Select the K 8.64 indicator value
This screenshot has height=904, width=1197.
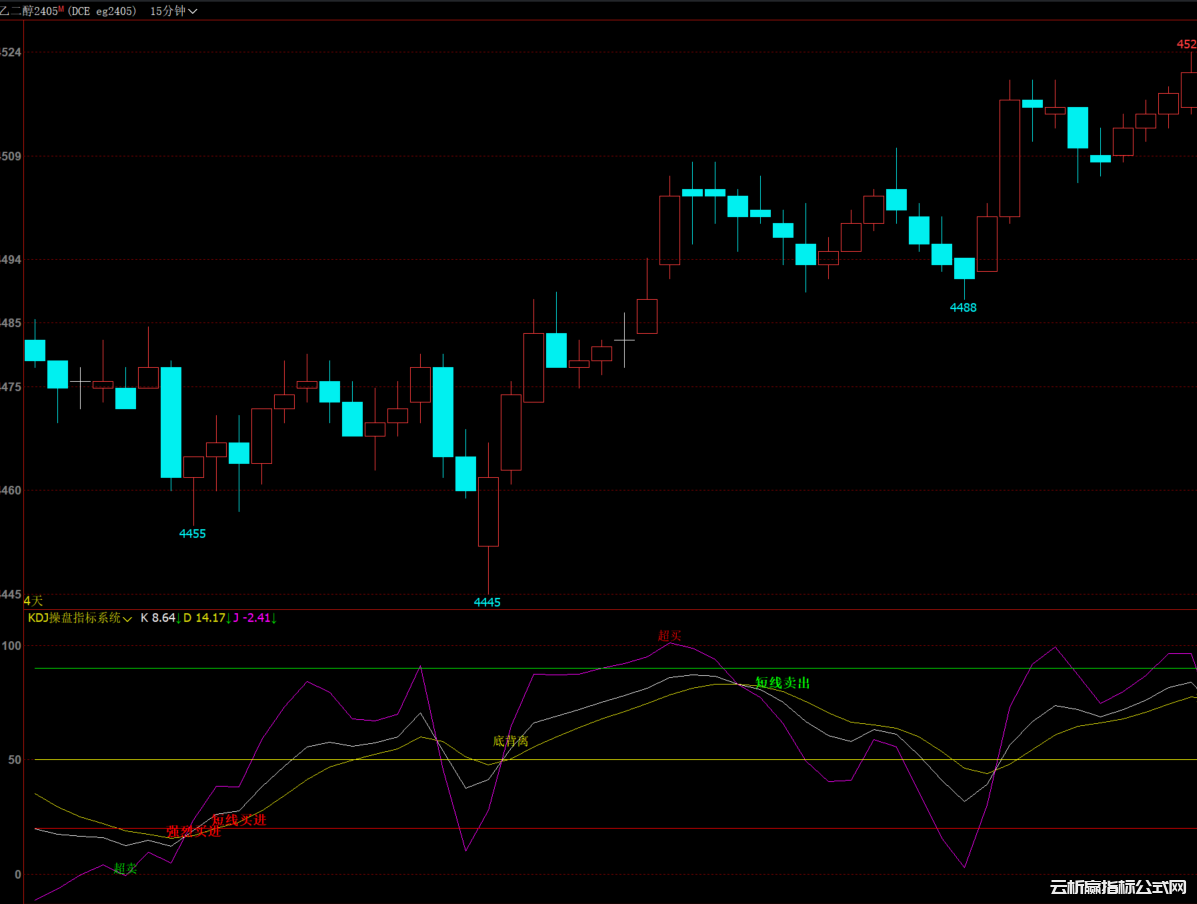pyautogui.click(x=160, y=618)
